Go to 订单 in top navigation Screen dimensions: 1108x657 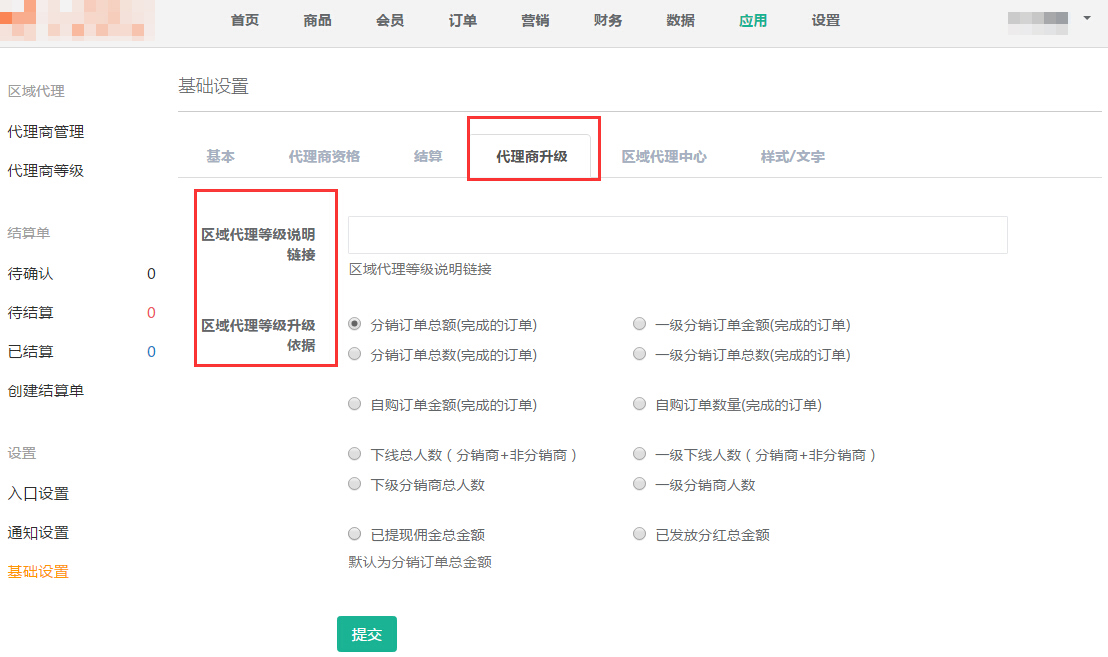coord(463,20)
